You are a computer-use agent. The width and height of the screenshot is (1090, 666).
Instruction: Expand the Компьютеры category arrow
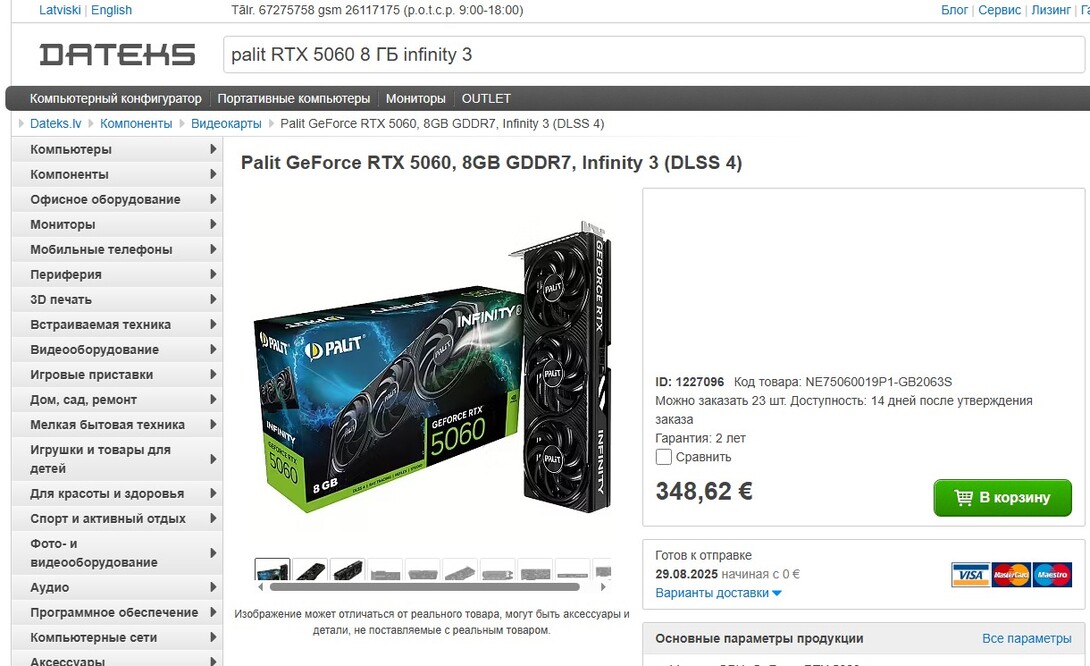(x=213, y=149)
